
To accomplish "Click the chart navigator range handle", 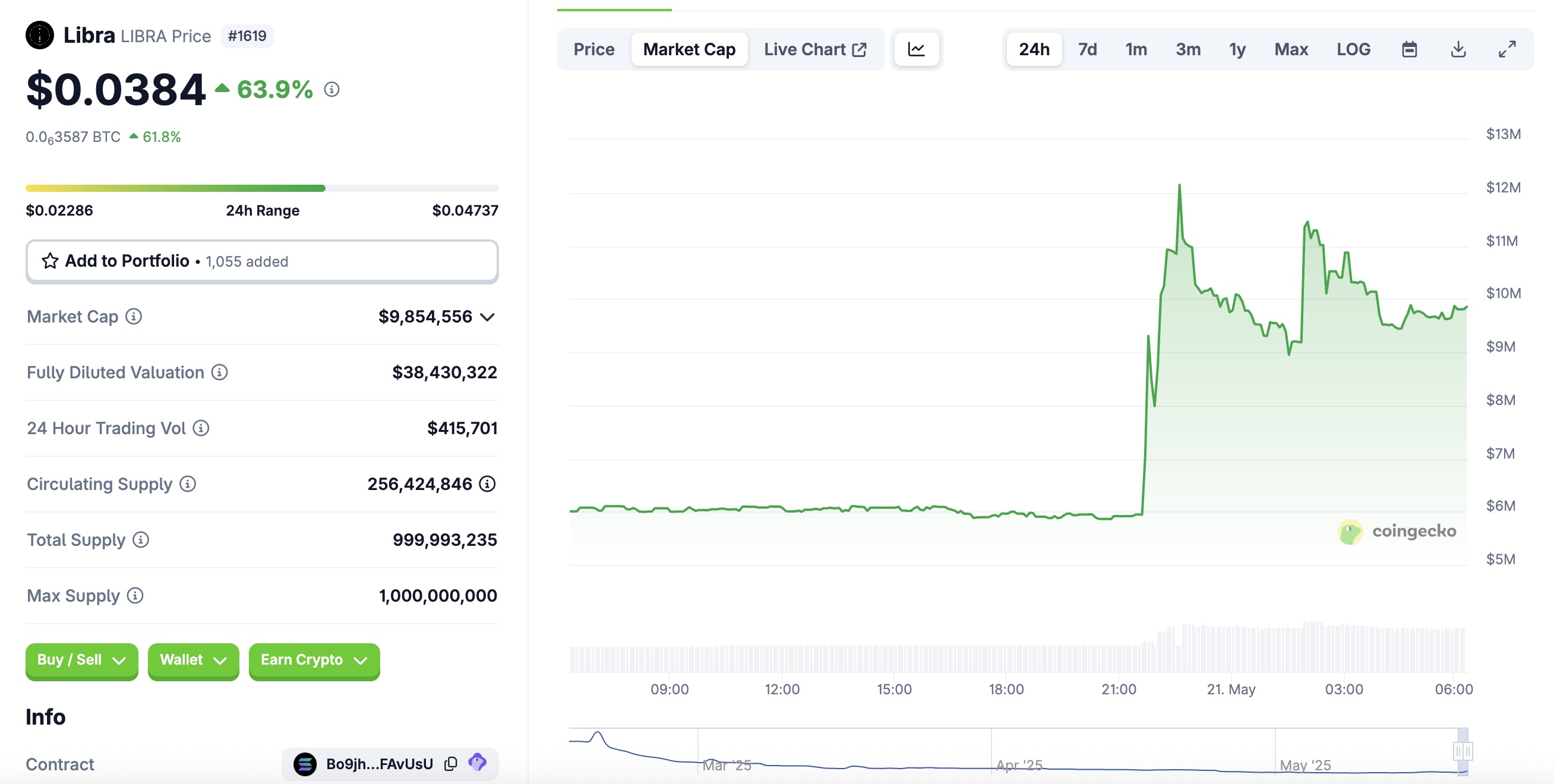I will click(1463, 751).
